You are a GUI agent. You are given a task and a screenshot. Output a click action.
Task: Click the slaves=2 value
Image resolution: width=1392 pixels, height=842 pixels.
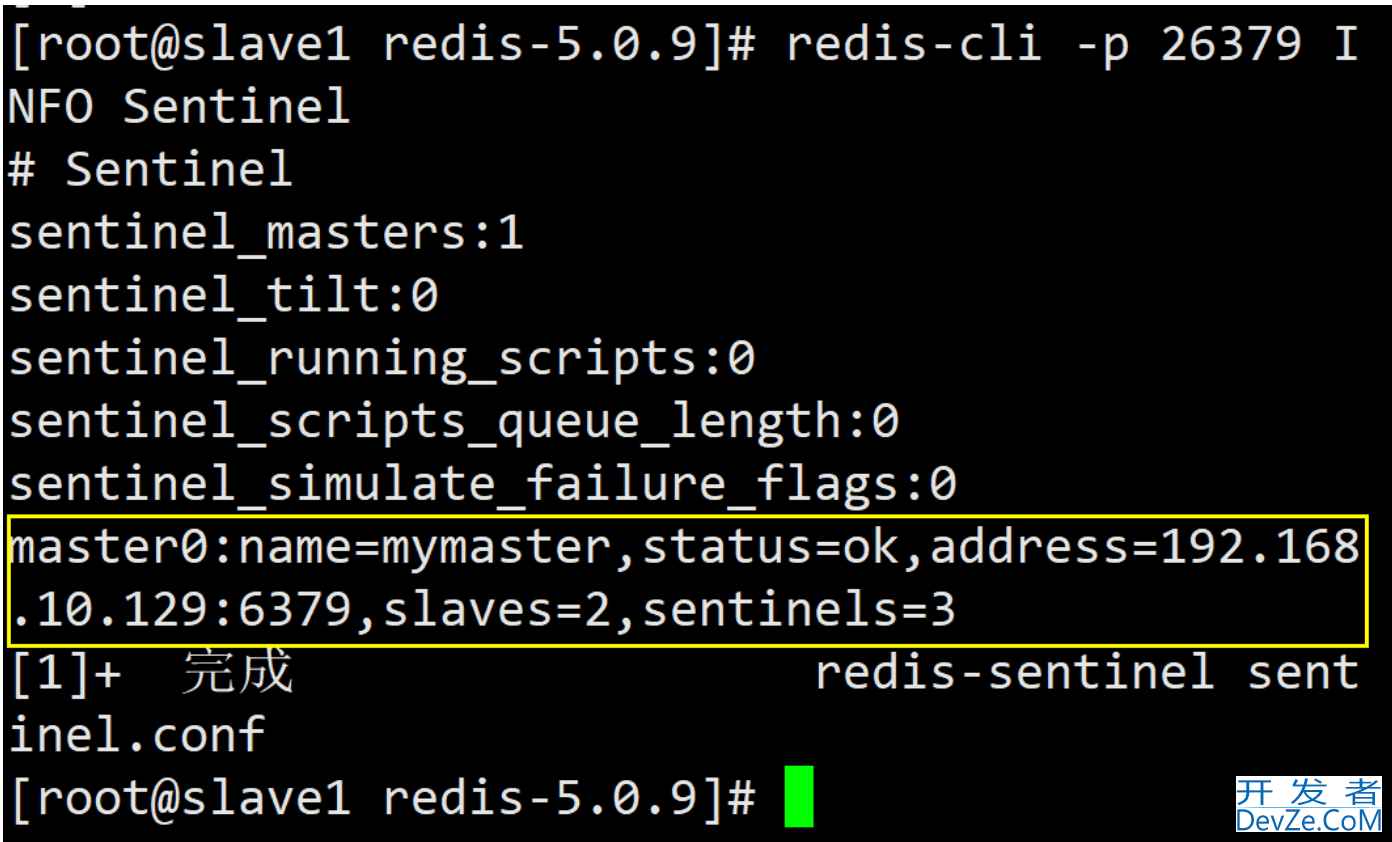point(497,609)
